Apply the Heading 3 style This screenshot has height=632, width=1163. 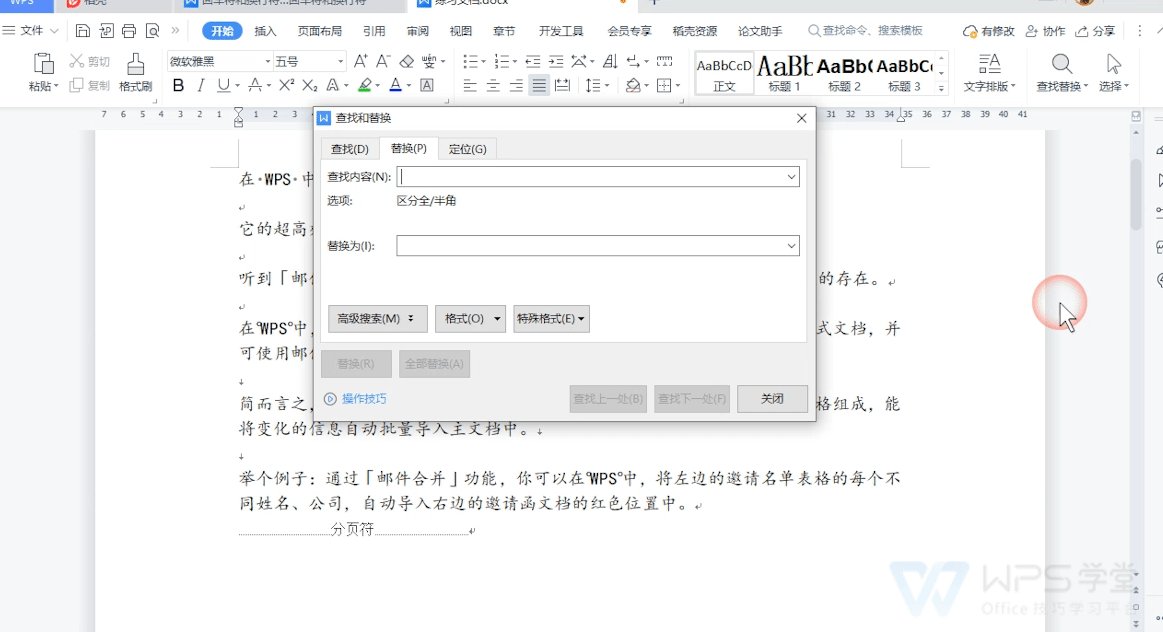pos(904,73)
